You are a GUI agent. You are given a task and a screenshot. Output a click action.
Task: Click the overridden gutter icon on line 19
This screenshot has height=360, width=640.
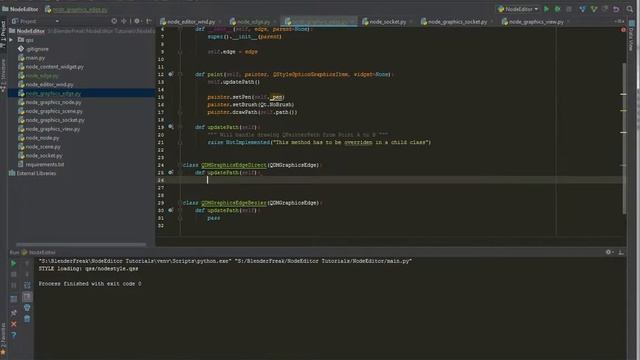coord(171,127)
